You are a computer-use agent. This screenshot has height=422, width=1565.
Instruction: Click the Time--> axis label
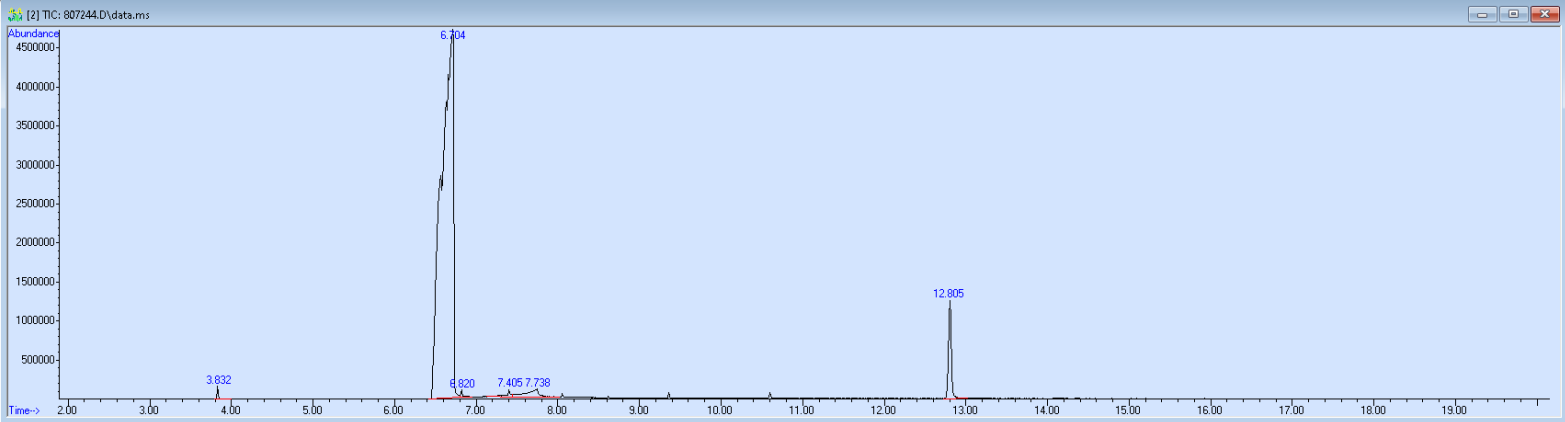(23, 410)
